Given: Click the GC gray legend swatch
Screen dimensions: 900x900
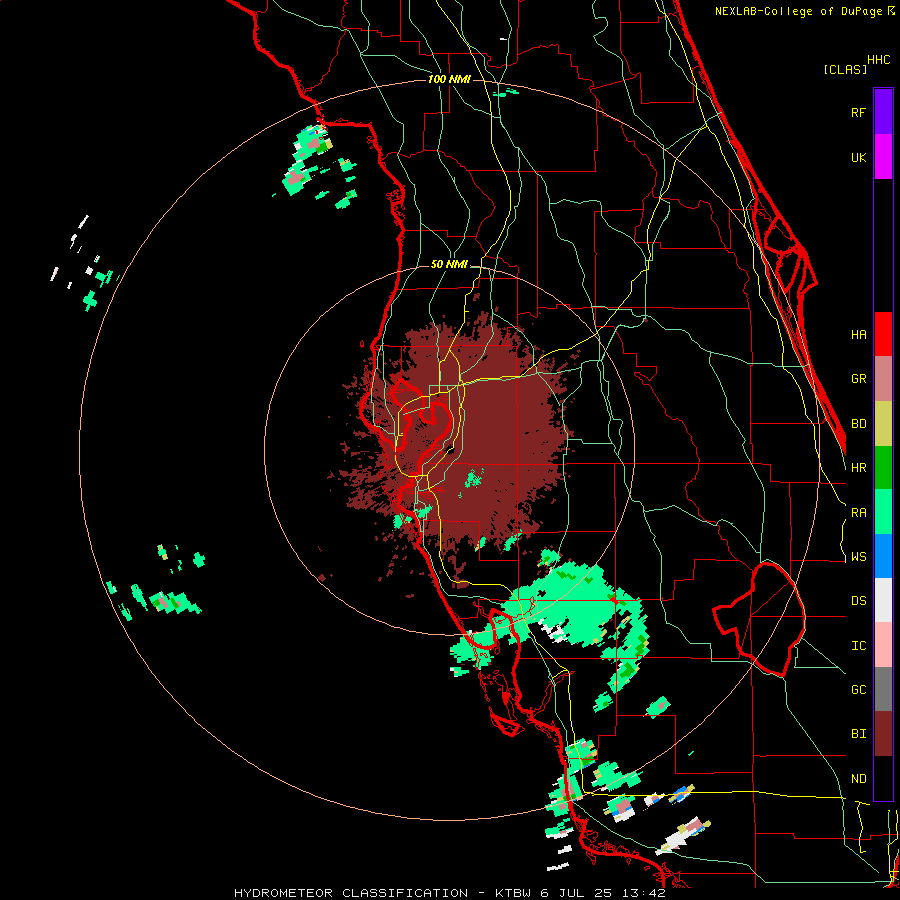Looking at the screenshot, I should 883,689.
